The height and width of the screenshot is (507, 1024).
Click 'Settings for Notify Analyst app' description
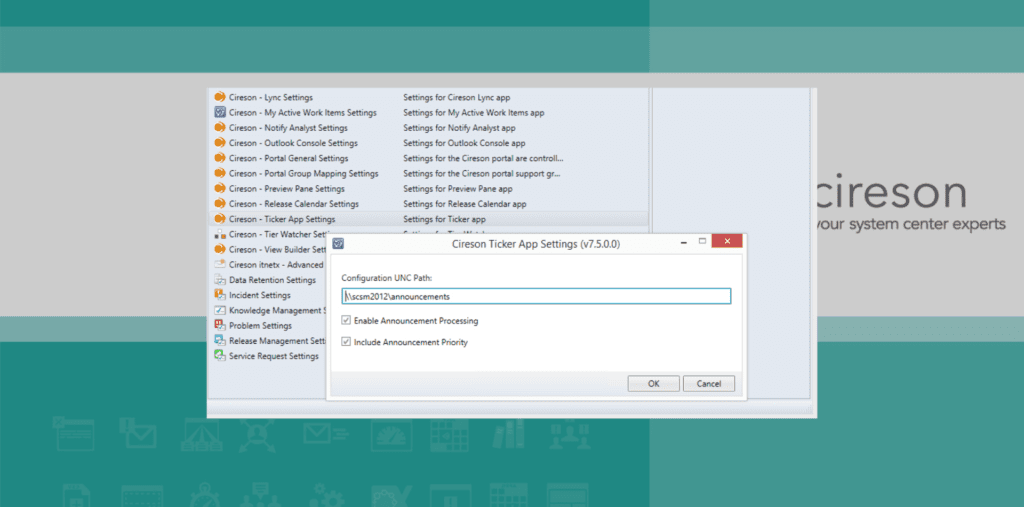459,127
